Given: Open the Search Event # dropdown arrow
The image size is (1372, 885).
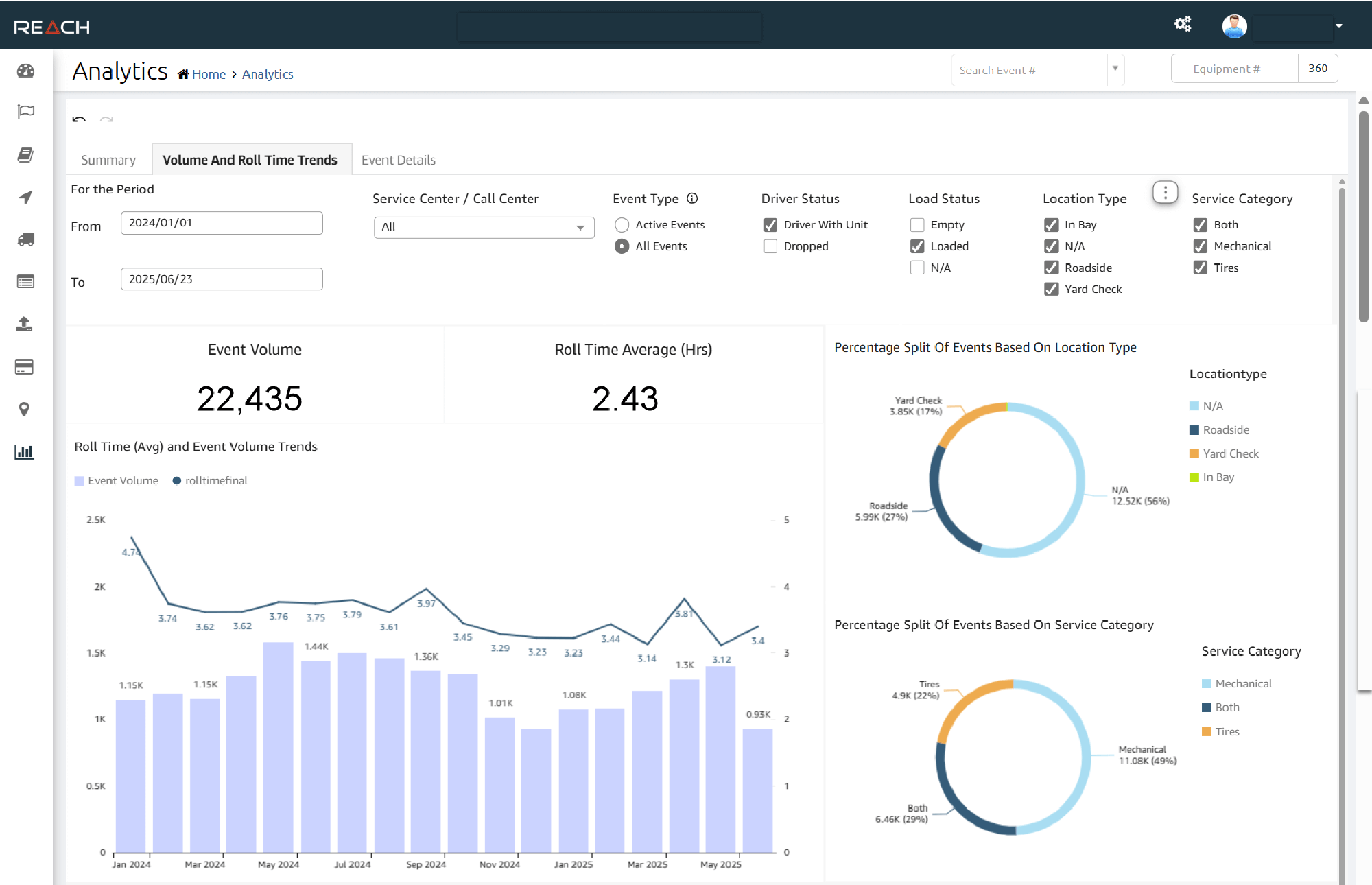Looking at the screenshot, I should pyautogui.click(x=1115, y=69).
